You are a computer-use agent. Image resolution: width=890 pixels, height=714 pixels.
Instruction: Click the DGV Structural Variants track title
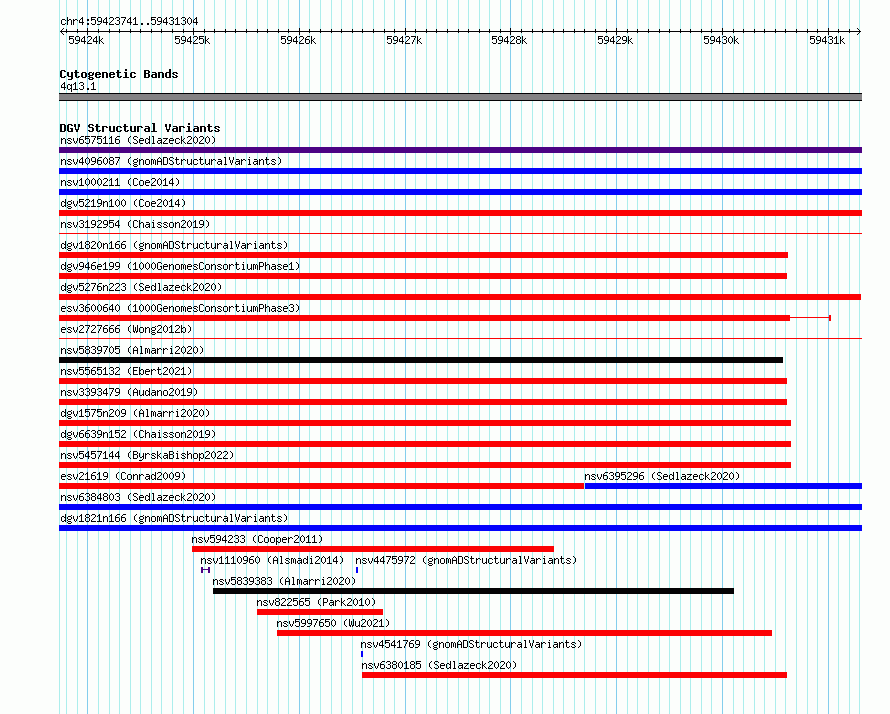tap(140, 128)
